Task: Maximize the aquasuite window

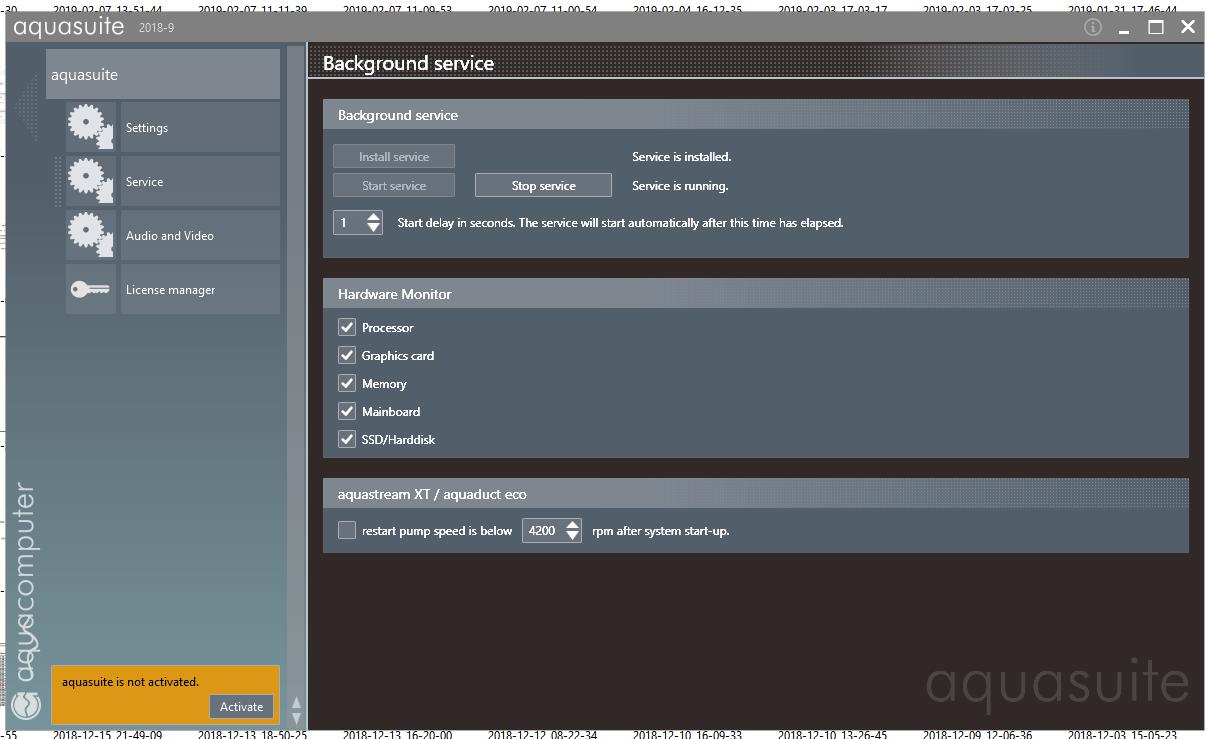Action: (1156, 27)
